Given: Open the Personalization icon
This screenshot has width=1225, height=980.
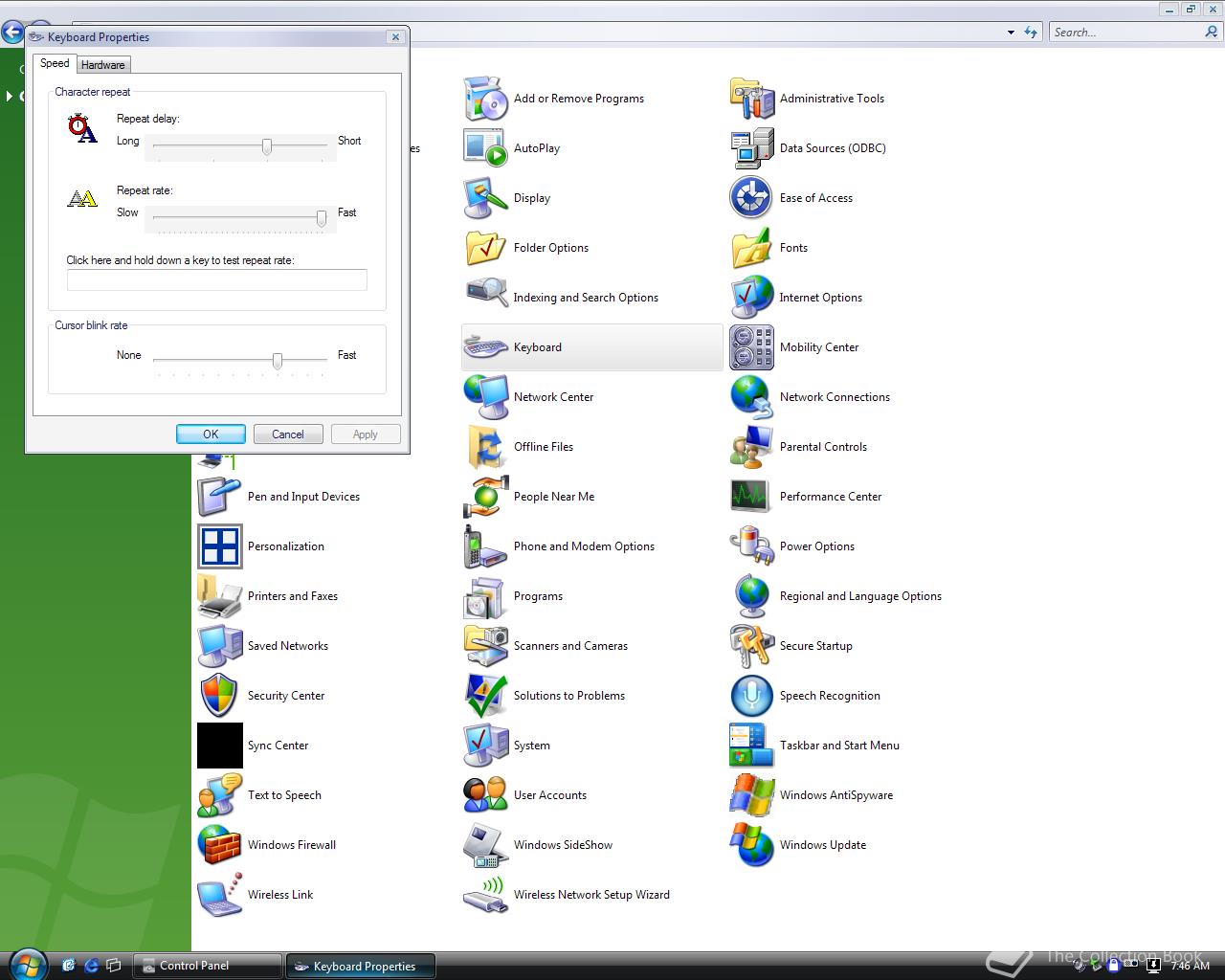Looking at the screenshot, I should coord(219,546).
